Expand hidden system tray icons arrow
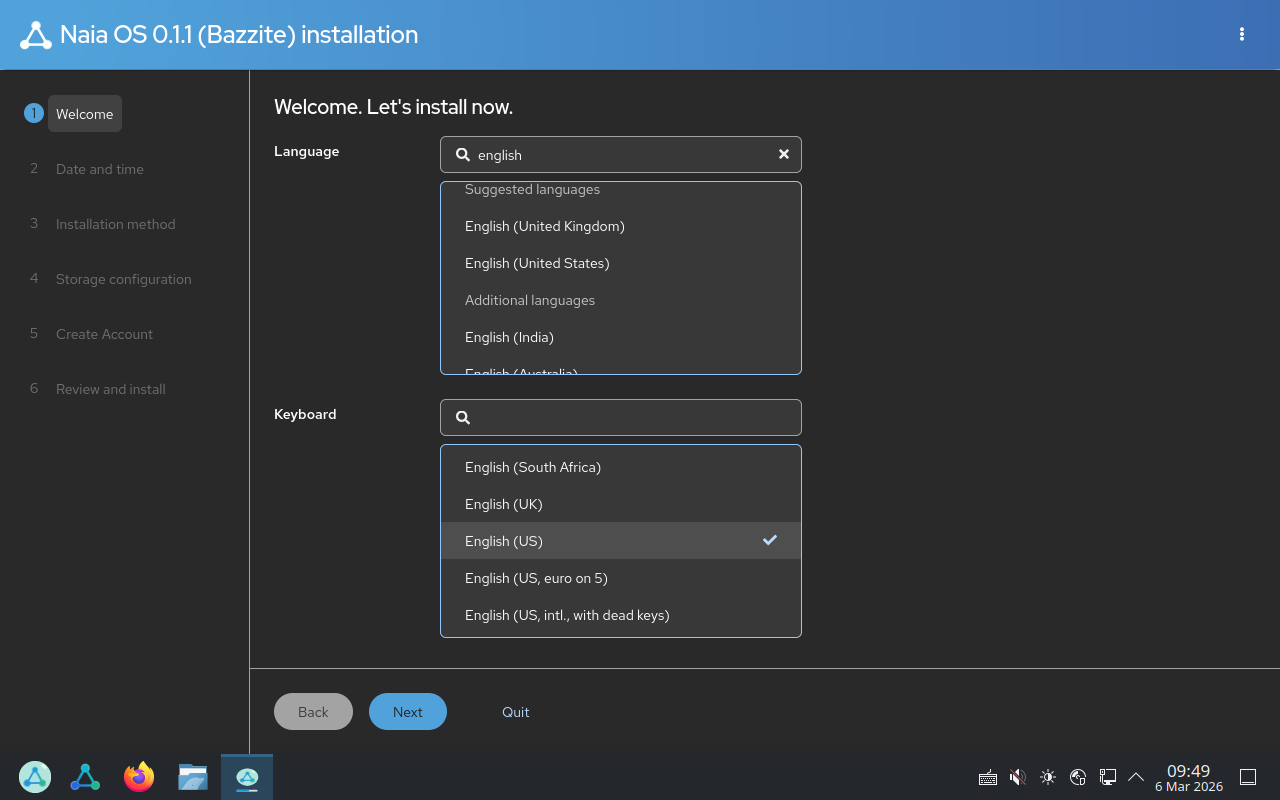The image size is (1280, 800). (x=1136, y=777)
